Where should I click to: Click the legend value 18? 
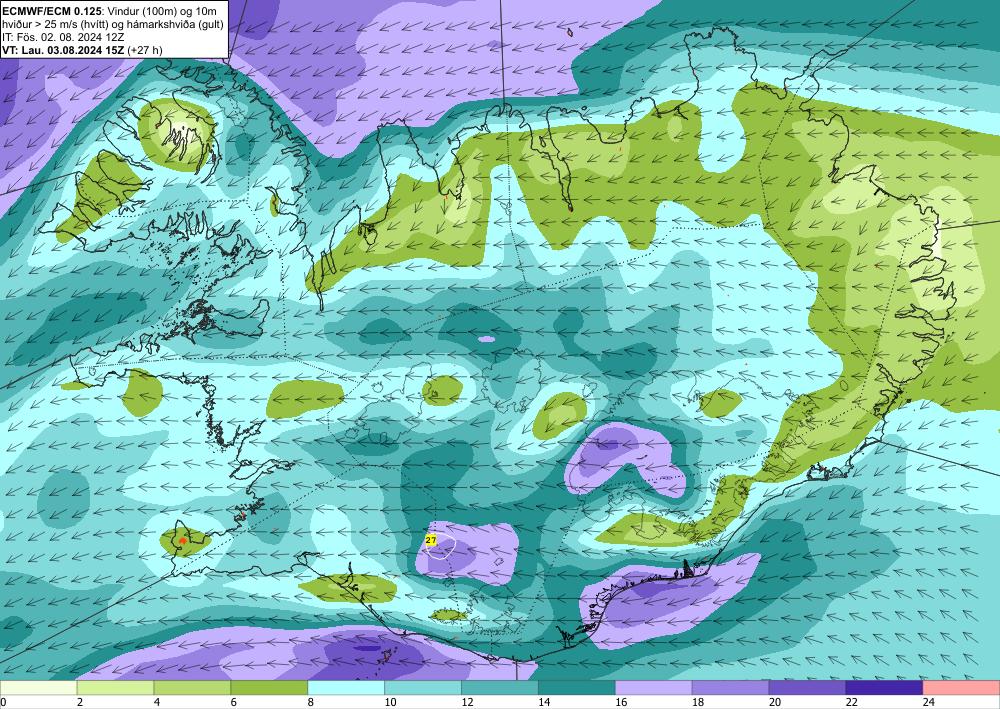[x=698, y=702]
